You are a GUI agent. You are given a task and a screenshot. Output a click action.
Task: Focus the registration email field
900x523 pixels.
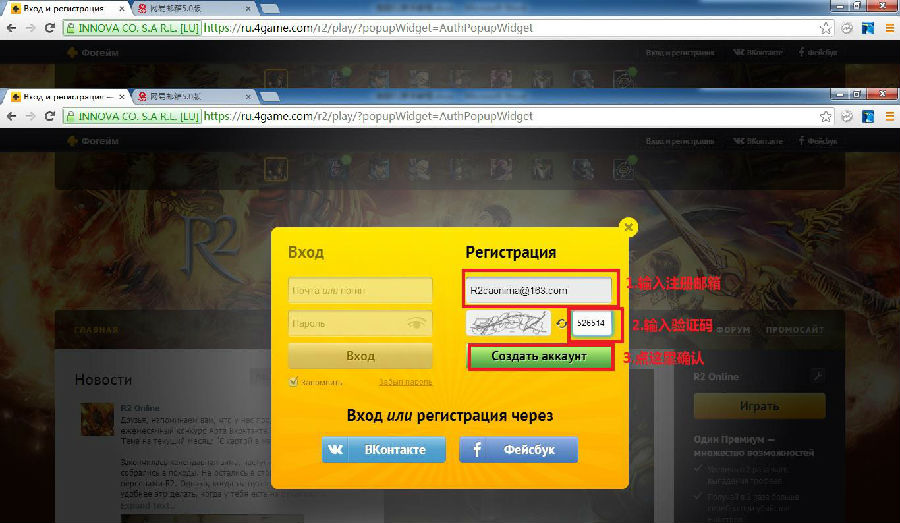(x=539, y=290)
